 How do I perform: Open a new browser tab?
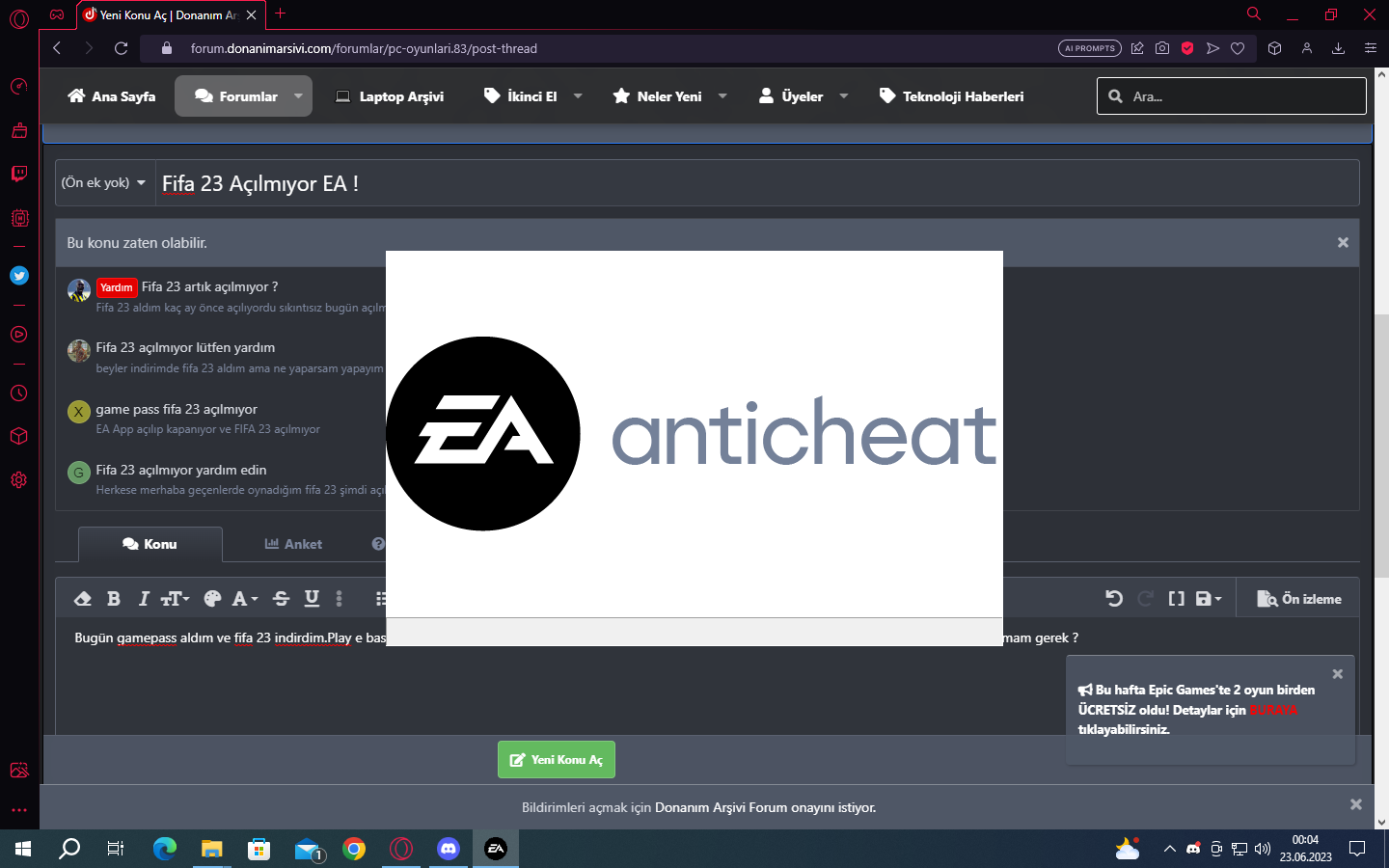[x=281, y=14]
